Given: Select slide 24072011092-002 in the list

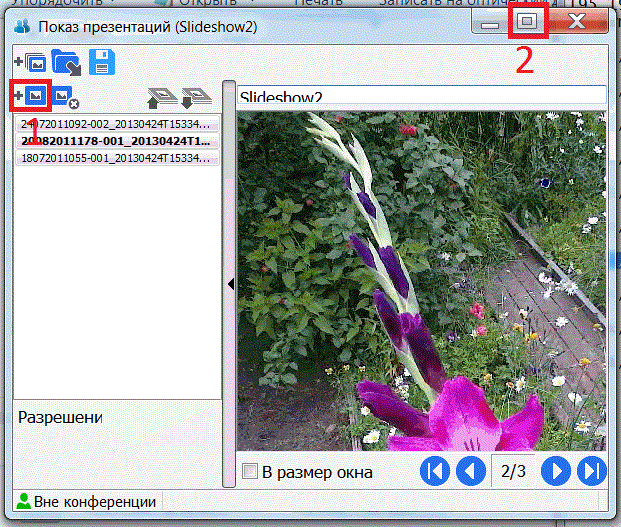Looking at the screenshot, I should tap(117, 124).
